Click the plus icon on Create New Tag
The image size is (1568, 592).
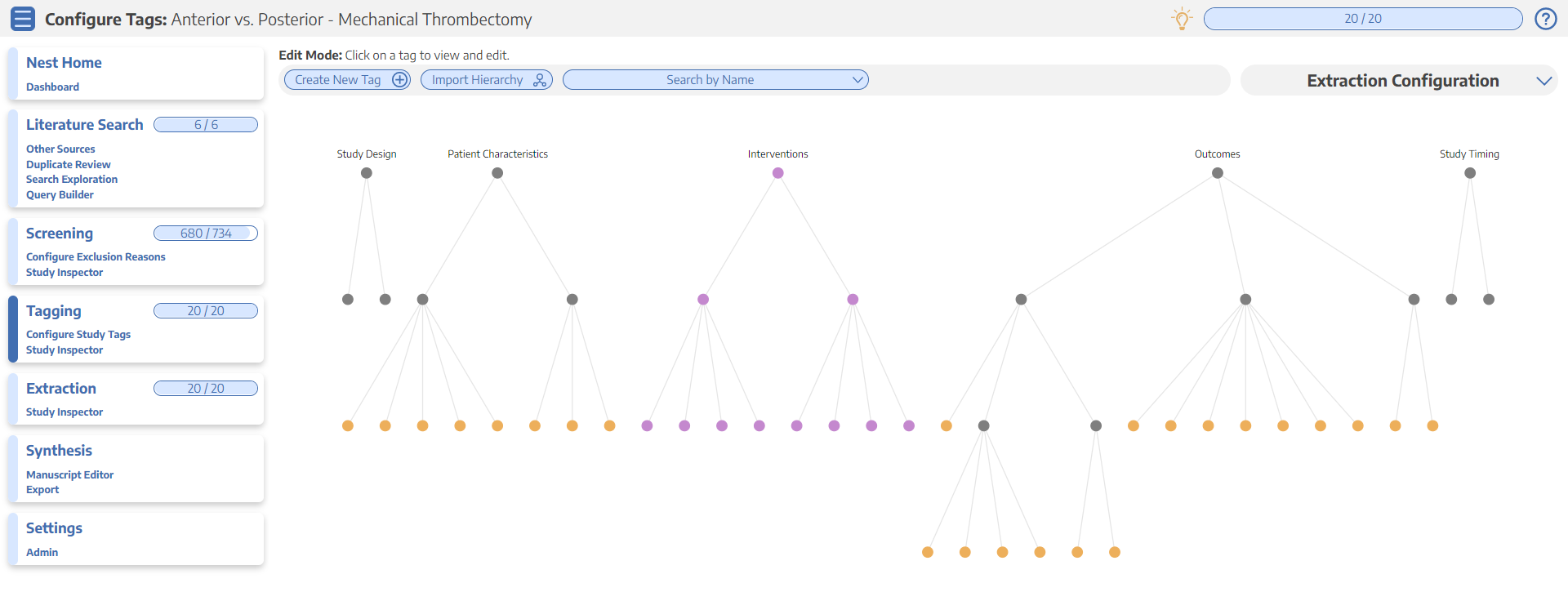400,80
